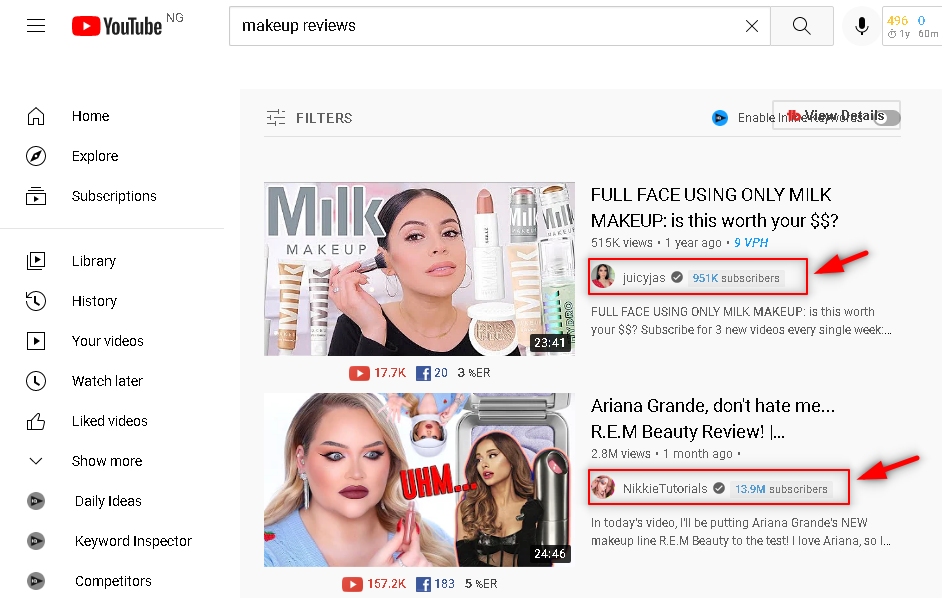Play the Milk Makeup video thumbnail
The height and width of the screenshot is (598, 942).
(x=419, y=269)
